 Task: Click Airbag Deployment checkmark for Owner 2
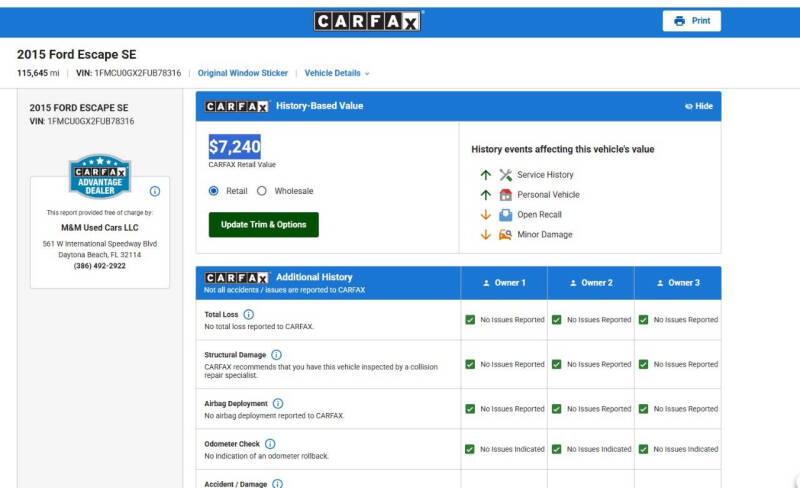pyautogui.click(x=557, y=409)
